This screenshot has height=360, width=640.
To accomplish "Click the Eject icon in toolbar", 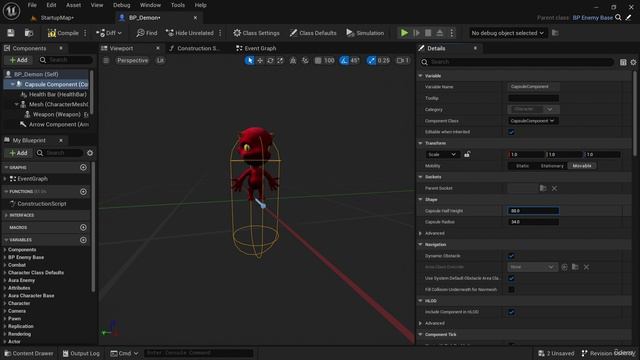I will 440,33.
